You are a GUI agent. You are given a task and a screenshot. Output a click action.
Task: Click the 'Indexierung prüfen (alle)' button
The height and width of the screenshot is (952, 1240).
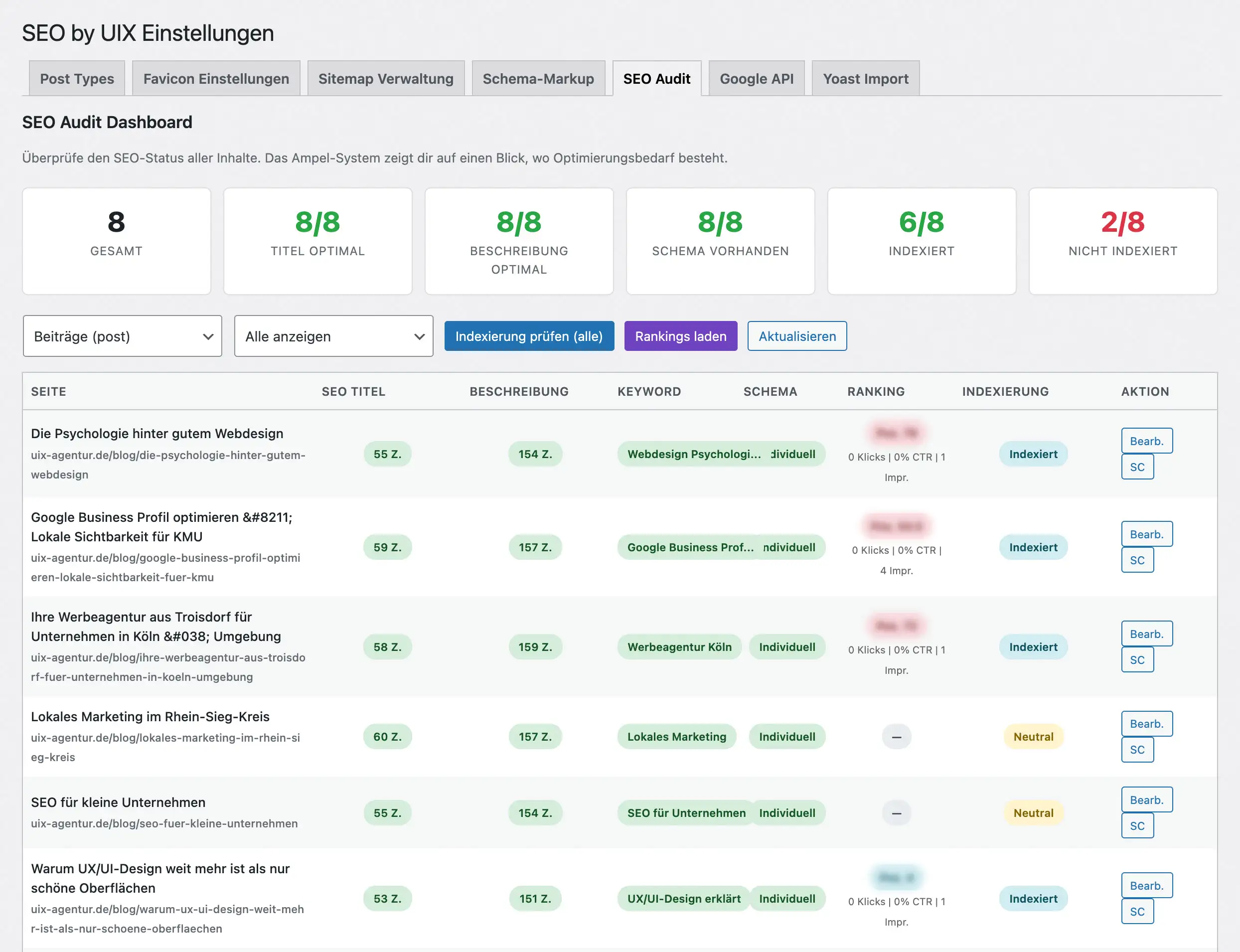(x=528, y=336)
